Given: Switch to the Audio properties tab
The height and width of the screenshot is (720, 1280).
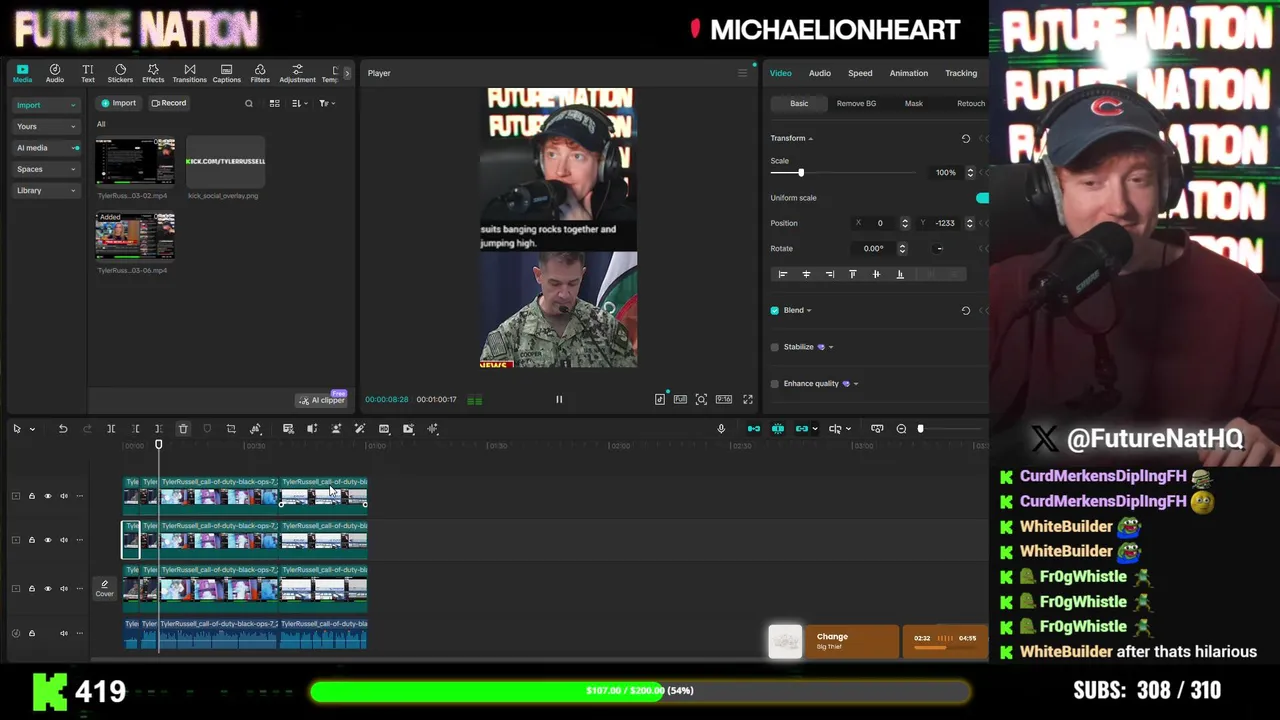Looking at the screenshot, I should pos(820,73).
